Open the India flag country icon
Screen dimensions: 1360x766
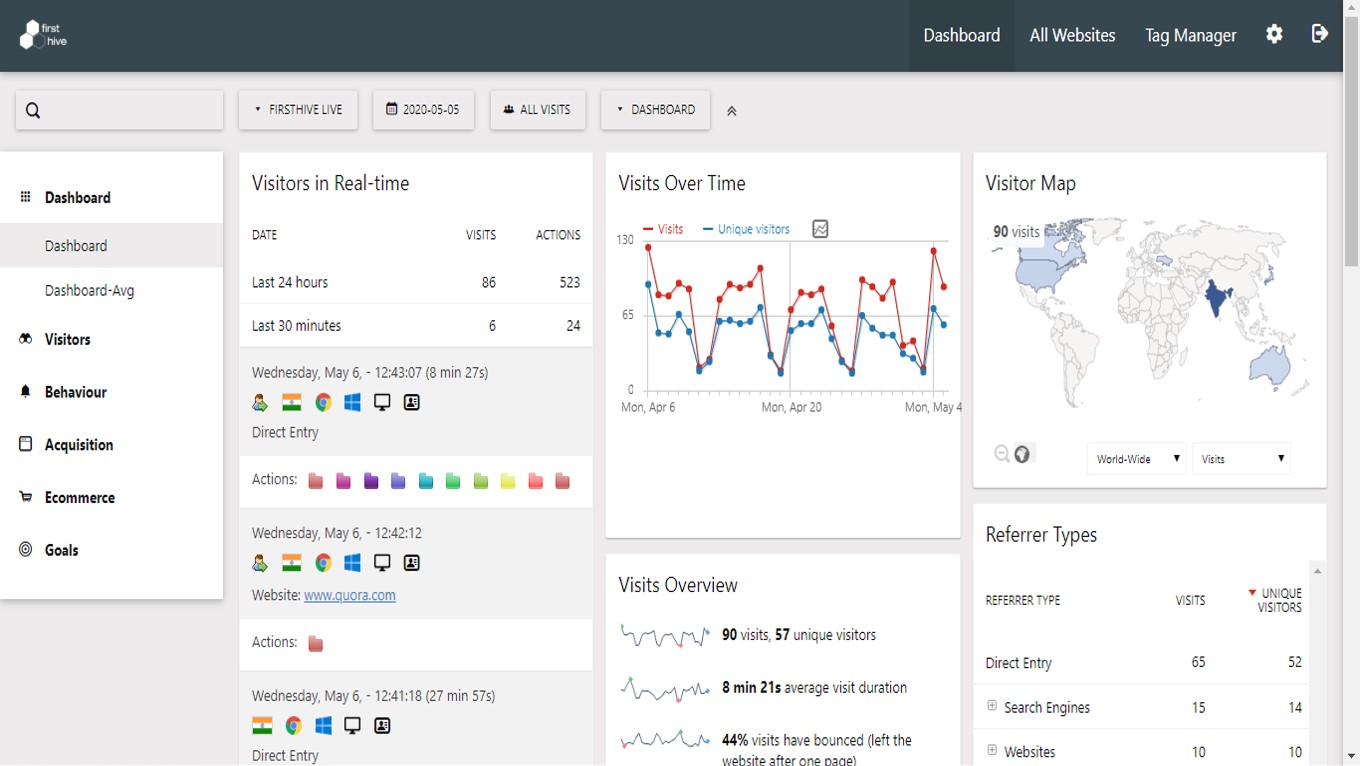tap(291, 402)
